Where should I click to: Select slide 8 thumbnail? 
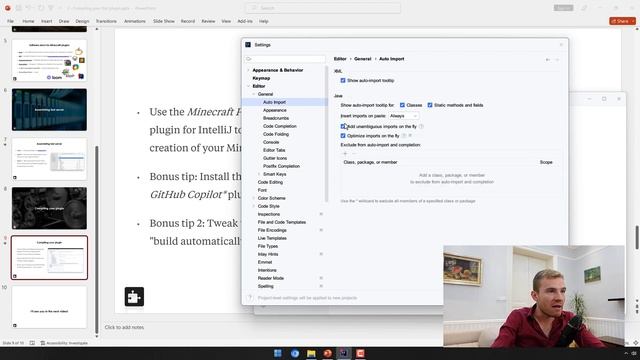49,208
